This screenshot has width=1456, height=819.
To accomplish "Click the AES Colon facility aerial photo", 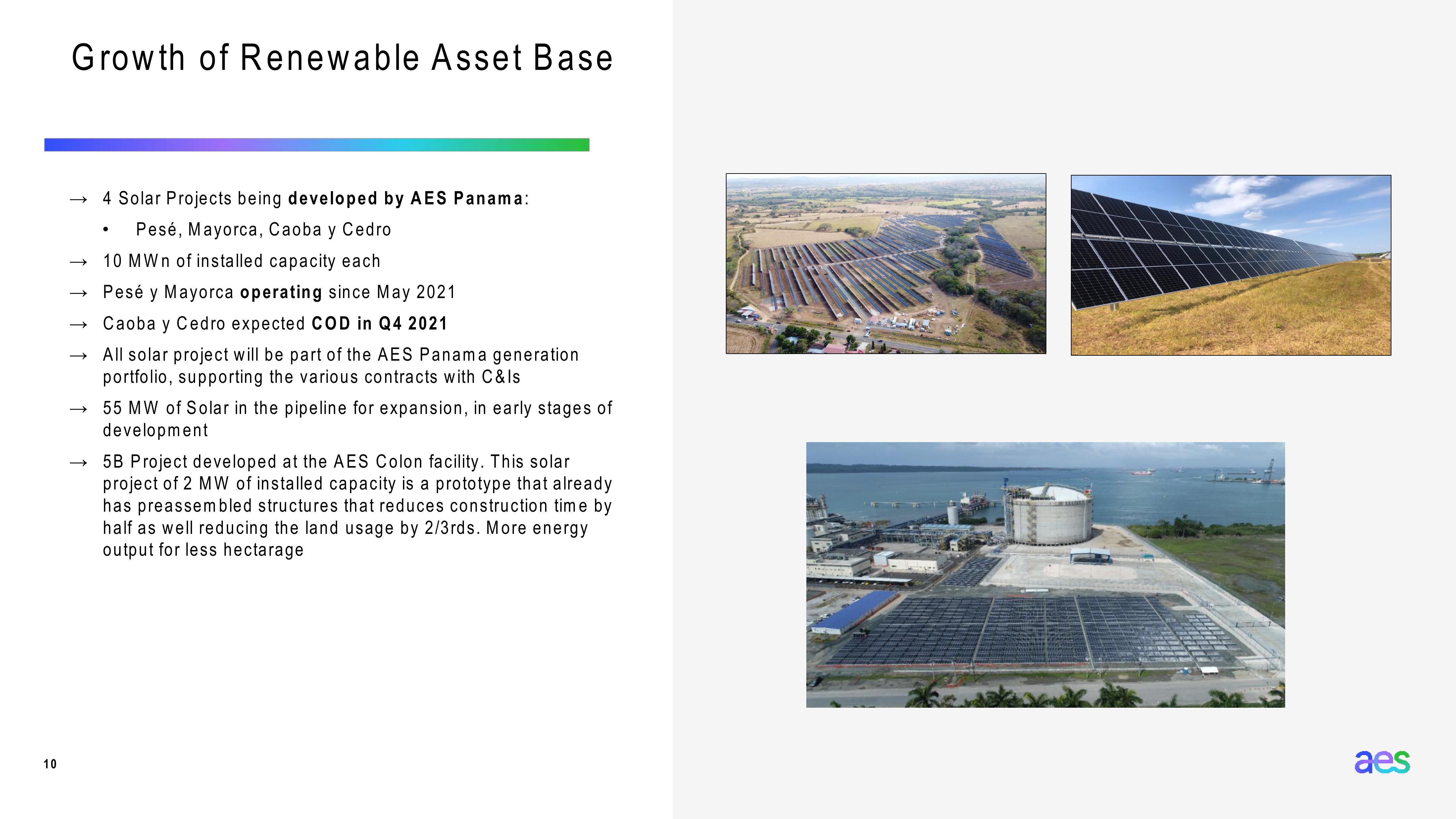I will pos(1046,575).
